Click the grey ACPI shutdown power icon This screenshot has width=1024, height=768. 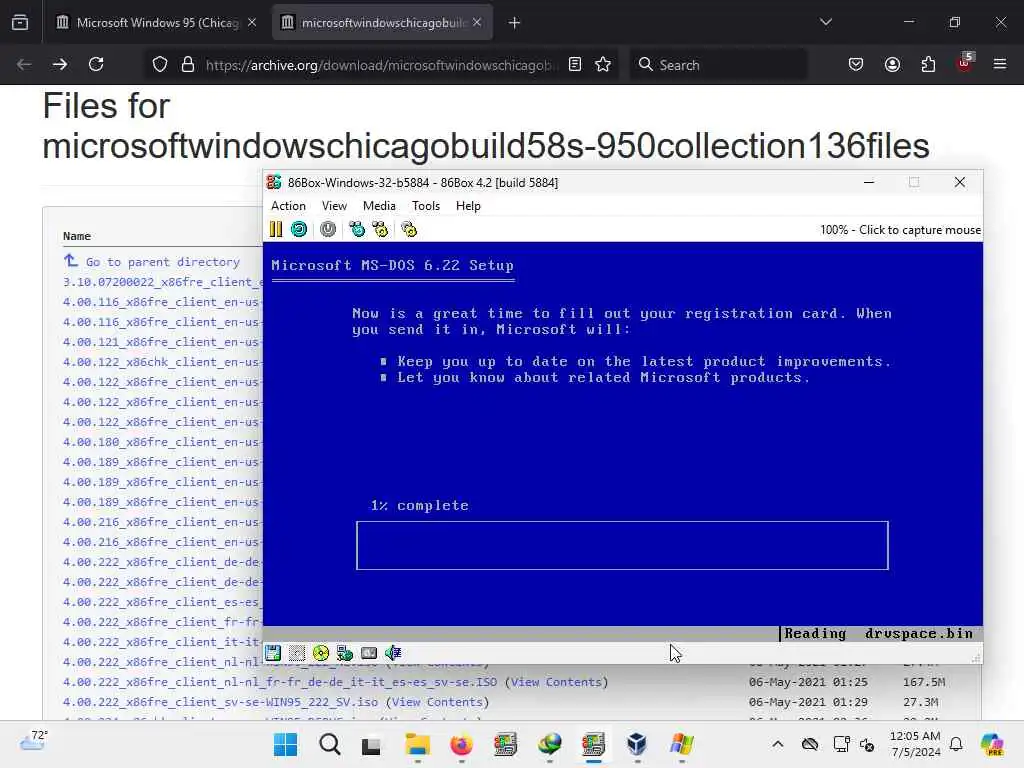click(x=328, y=229)
